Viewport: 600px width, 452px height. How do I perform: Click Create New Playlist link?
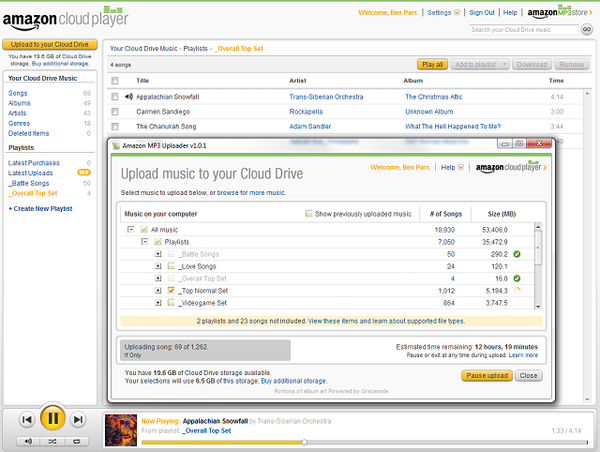(x=40, y=209)
